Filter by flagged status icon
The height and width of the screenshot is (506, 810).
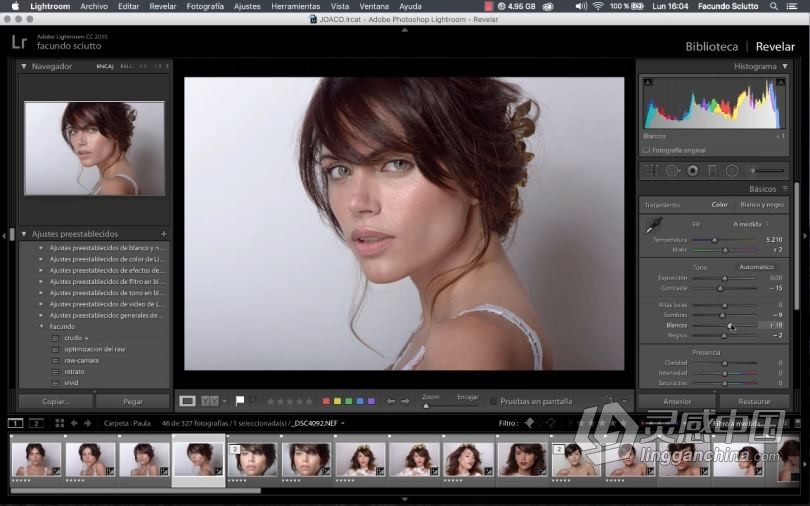(529, 423)
